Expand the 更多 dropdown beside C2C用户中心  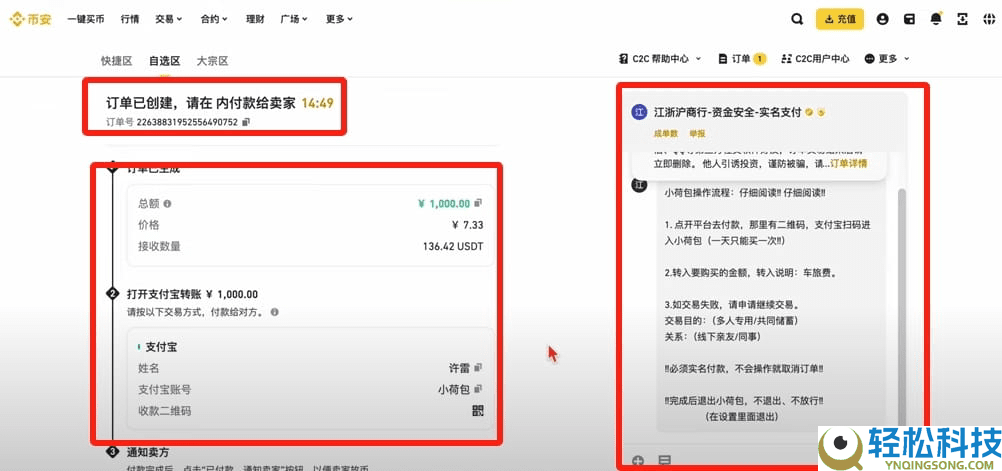click(887, 59)
